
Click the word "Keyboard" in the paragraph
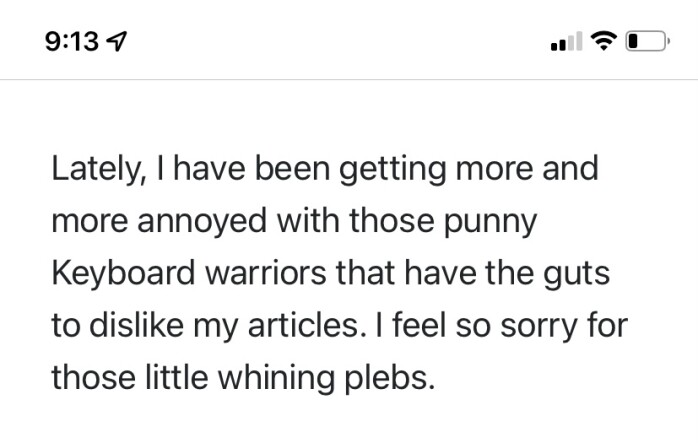[x=123, y=272]
